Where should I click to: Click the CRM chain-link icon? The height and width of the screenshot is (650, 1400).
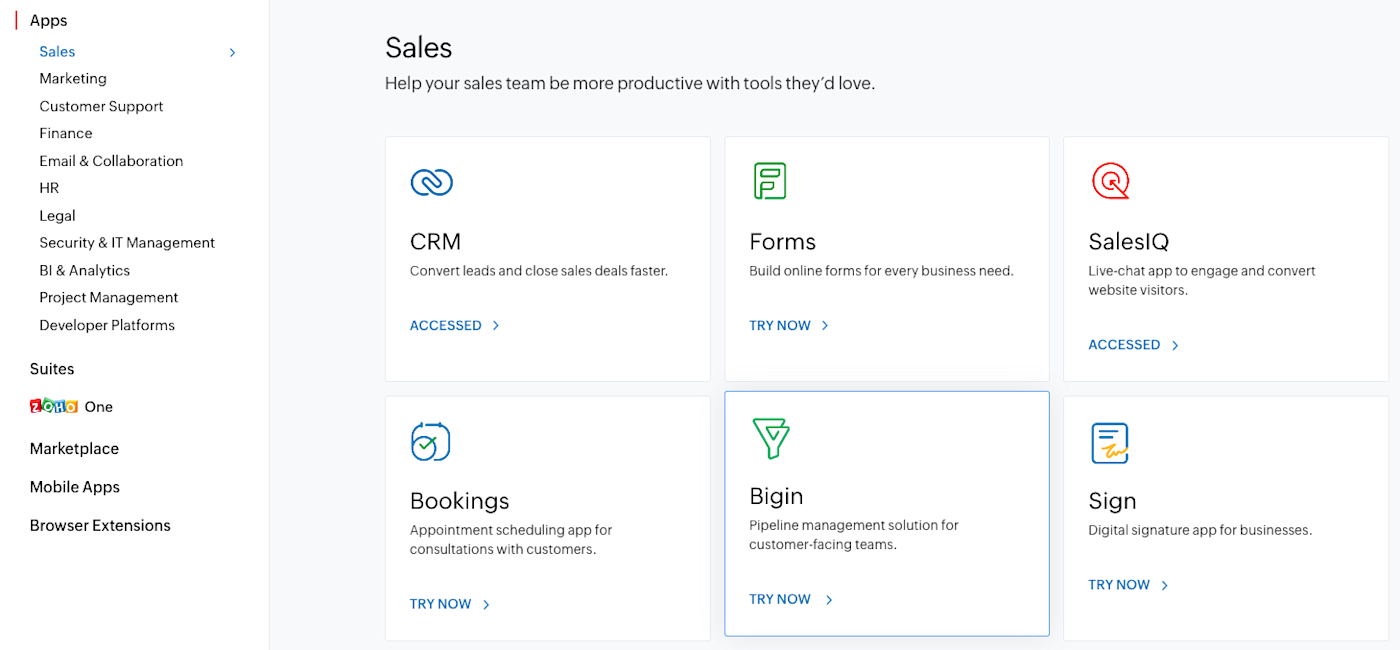(431, 182)
